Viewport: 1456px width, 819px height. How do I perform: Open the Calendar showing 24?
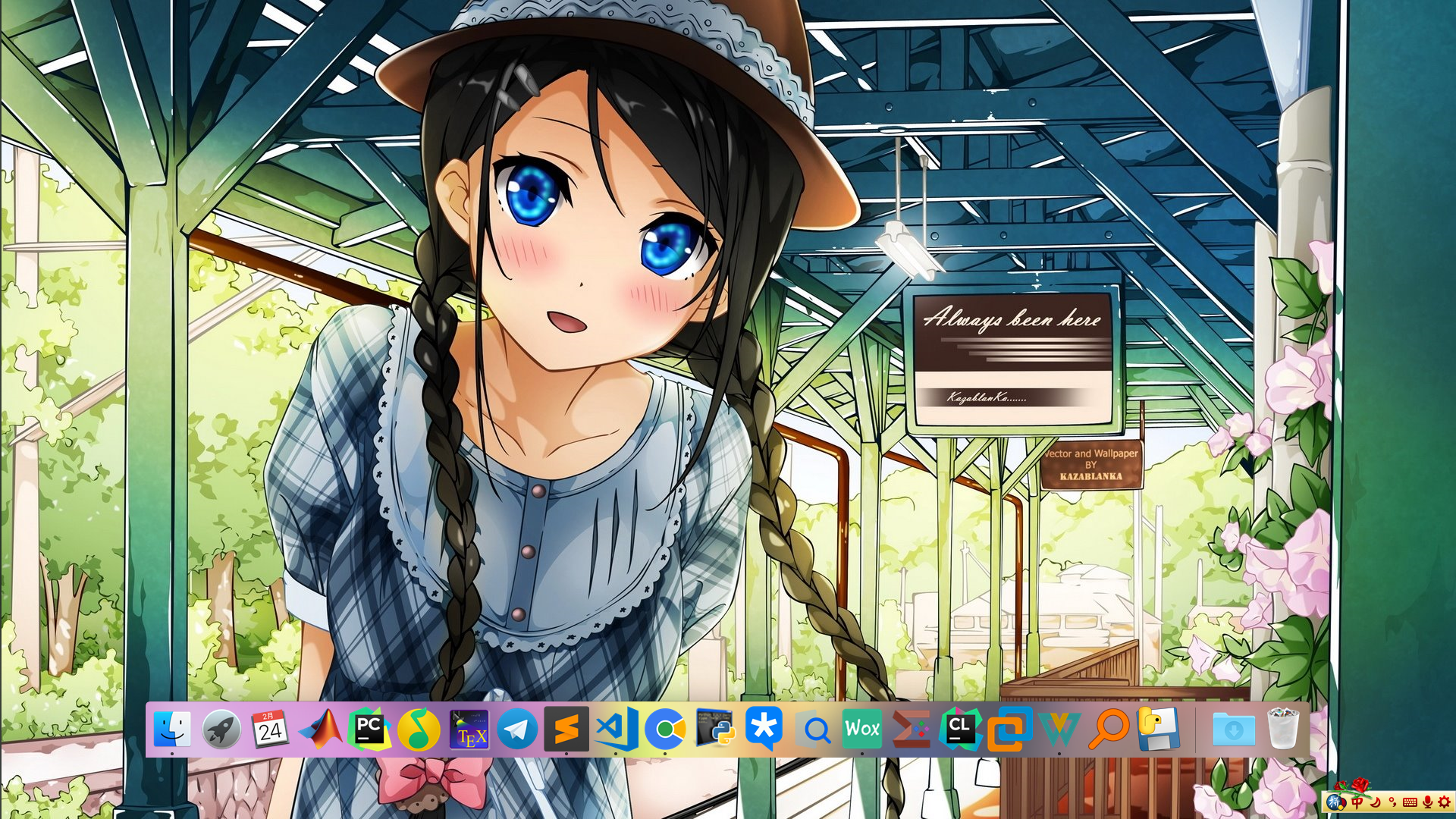tap(270, 730)
